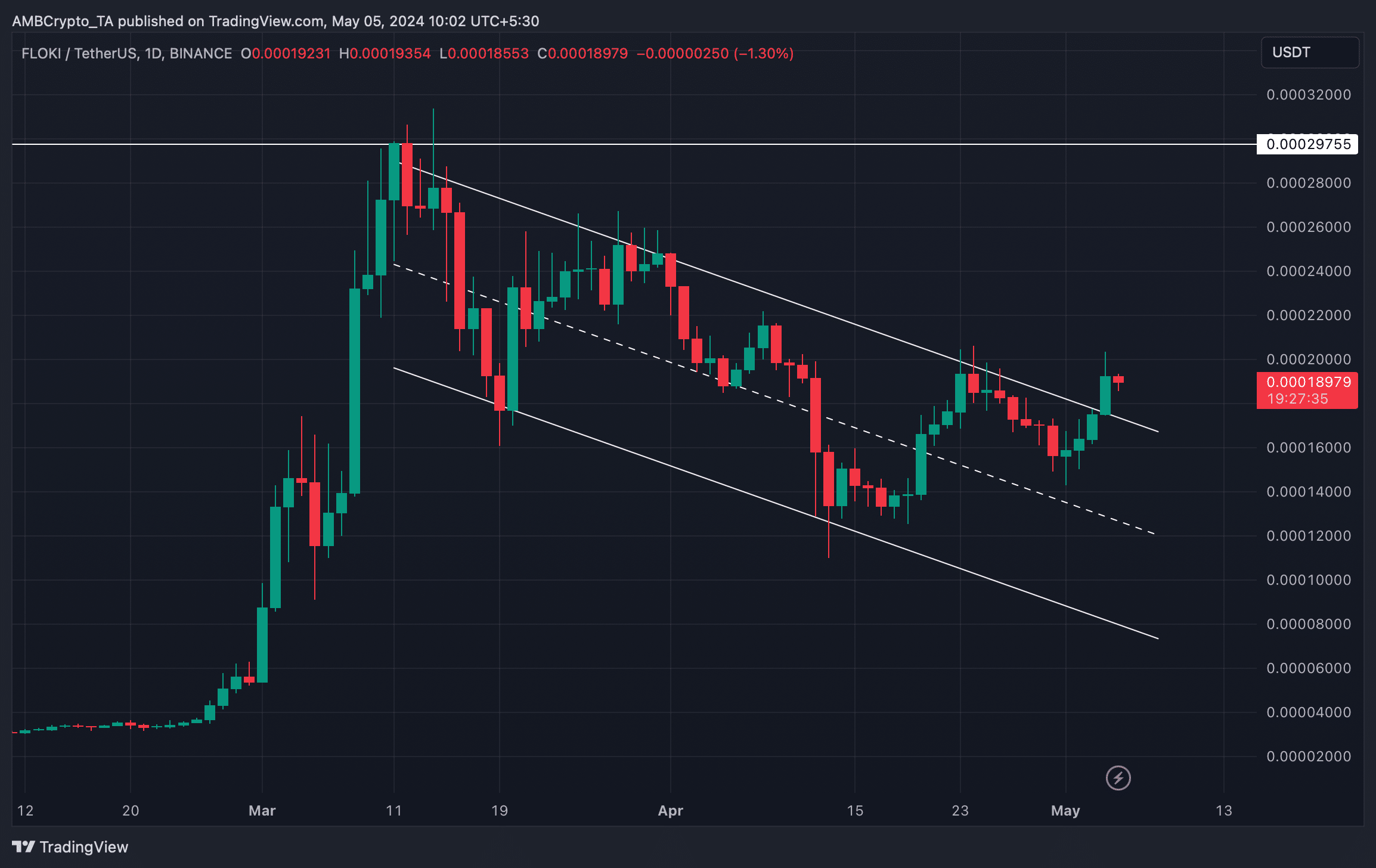
Task: Click the May date label on time axis
Action: [1065, 811]
